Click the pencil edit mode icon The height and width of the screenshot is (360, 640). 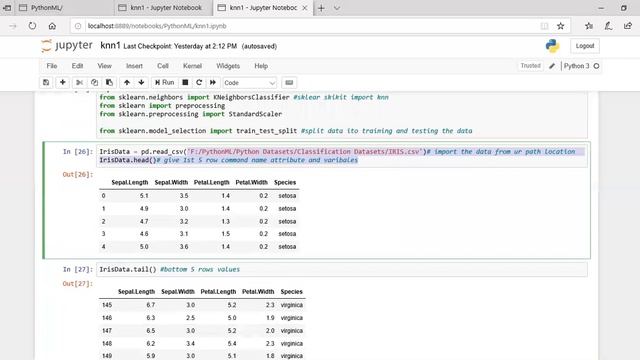click(552, 66)
